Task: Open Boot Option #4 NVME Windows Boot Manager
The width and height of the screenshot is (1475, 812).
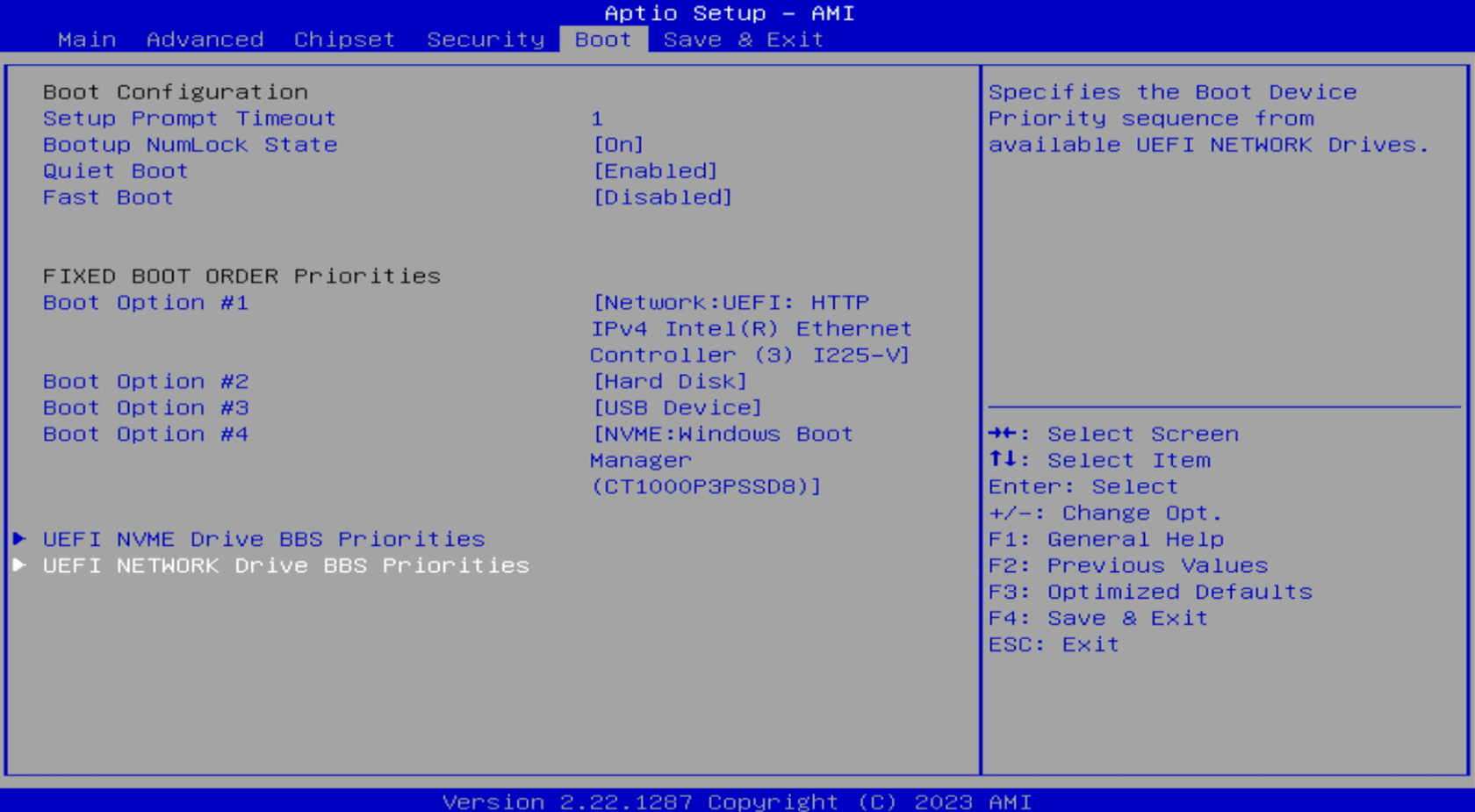Action: [x=722, y=460]
